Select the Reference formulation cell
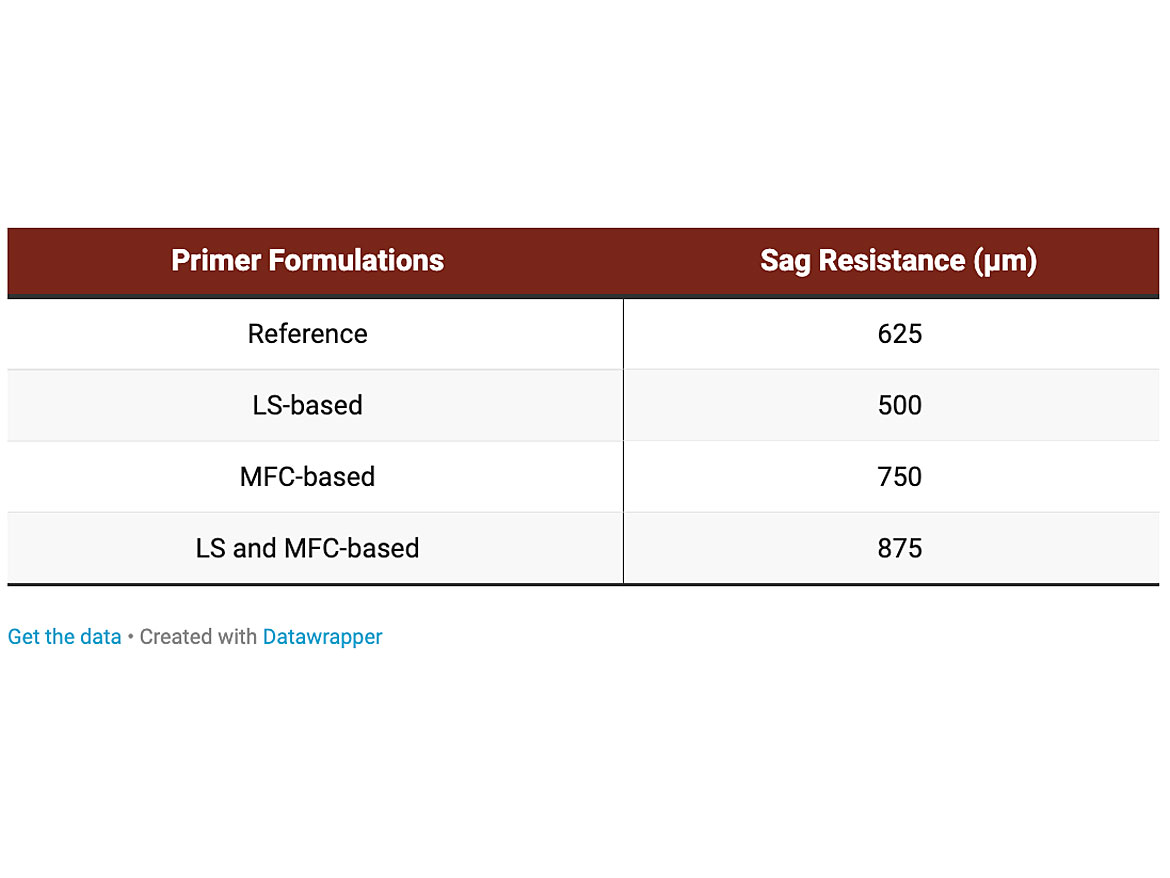 307,334
